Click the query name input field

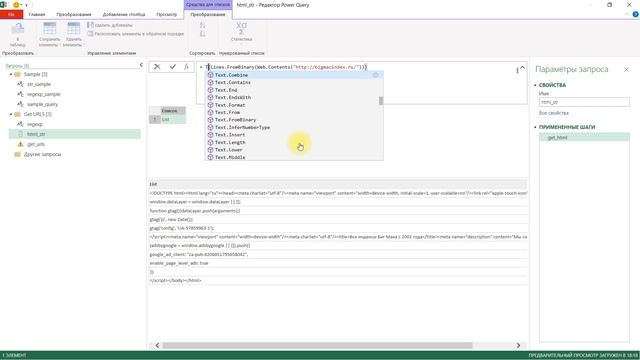(584, 102)
